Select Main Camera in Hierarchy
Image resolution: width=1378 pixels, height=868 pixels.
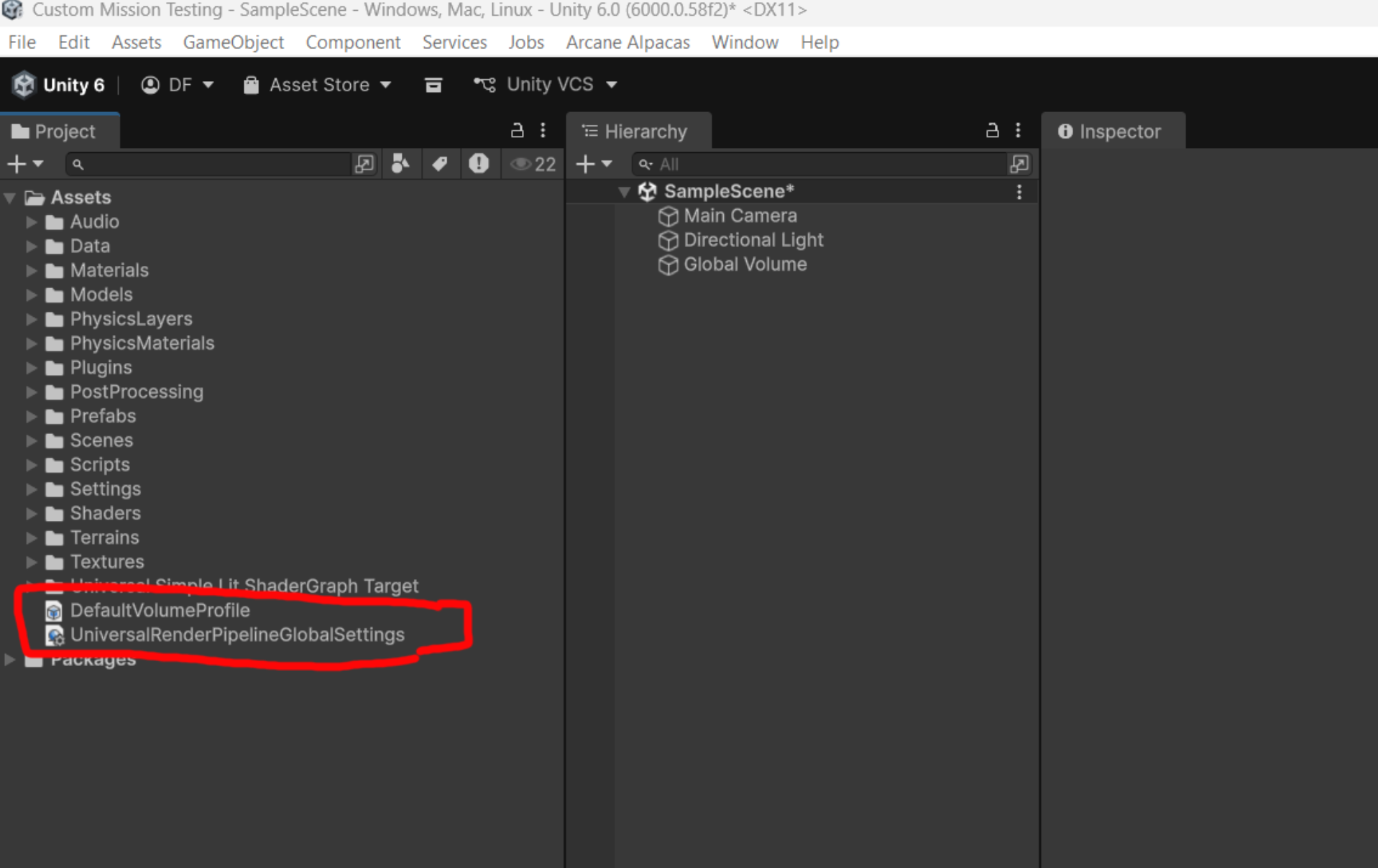740,216
